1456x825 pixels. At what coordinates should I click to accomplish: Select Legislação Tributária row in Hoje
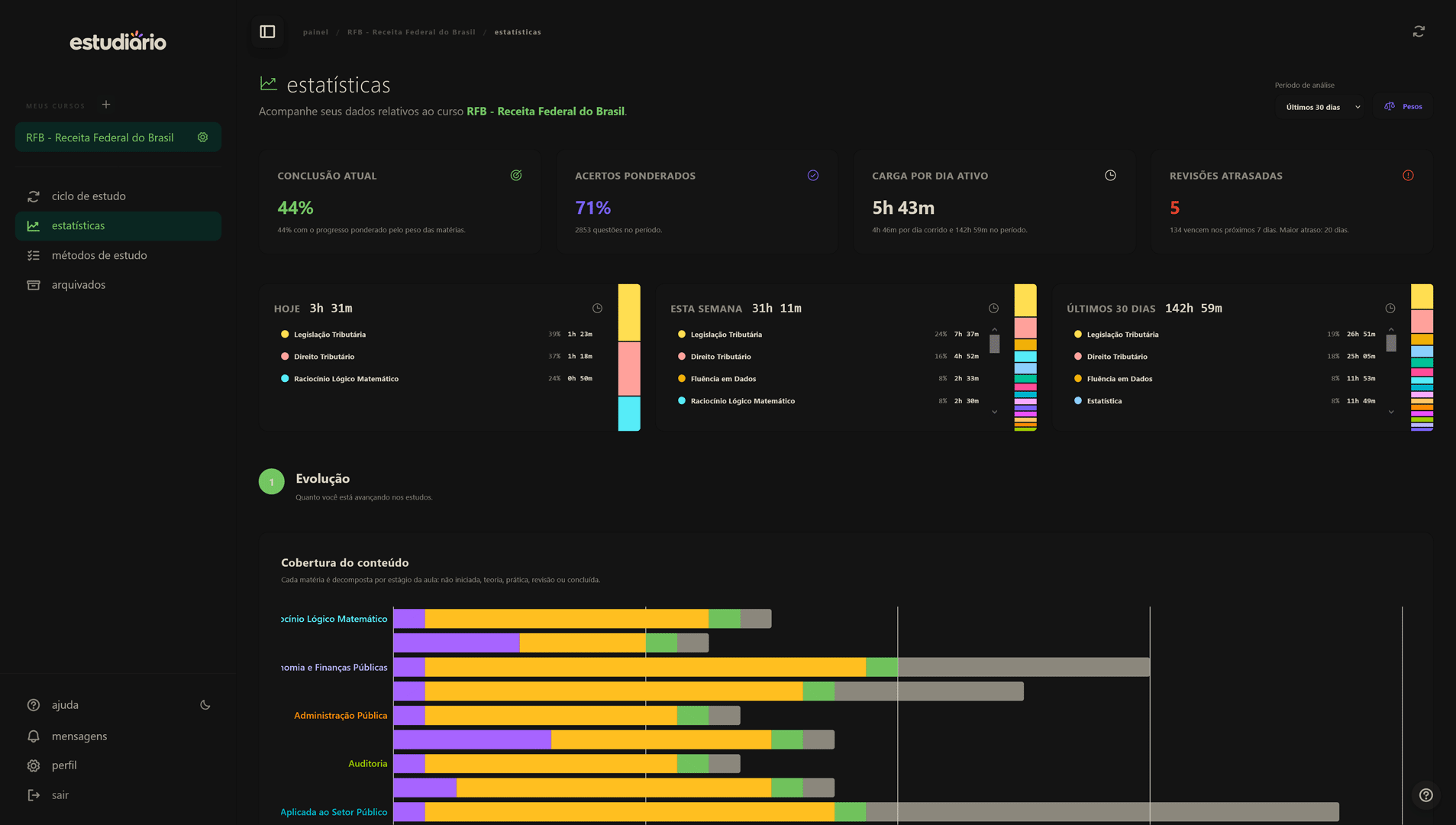coord(437,335)
